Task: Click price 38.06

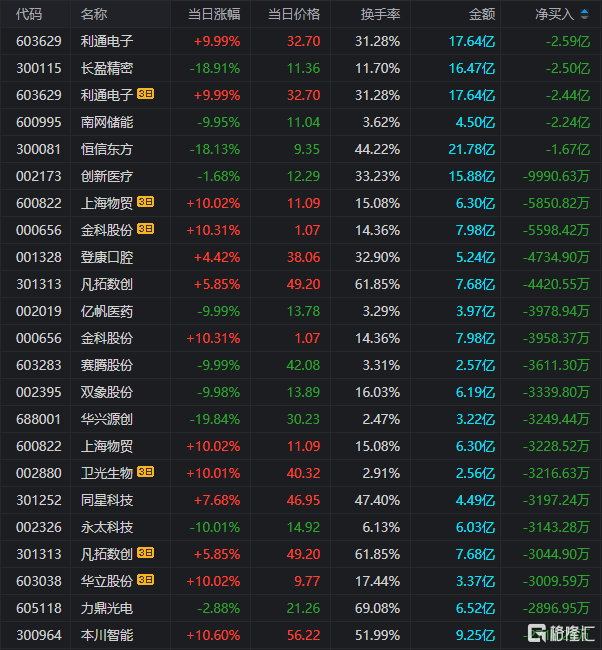Action: pyautogui.click(x=303, y=257)
